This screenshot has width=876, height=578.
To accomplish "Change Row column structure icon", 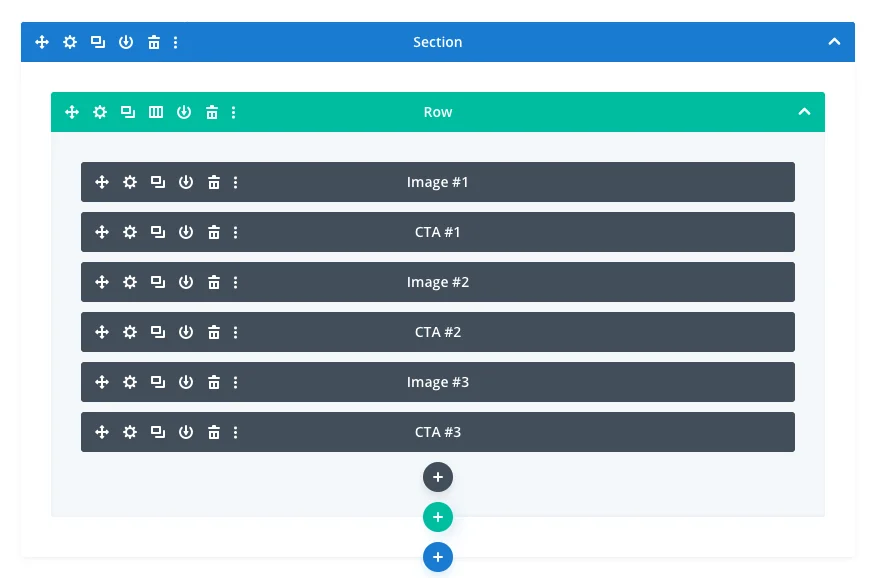I will pos(156,112).
